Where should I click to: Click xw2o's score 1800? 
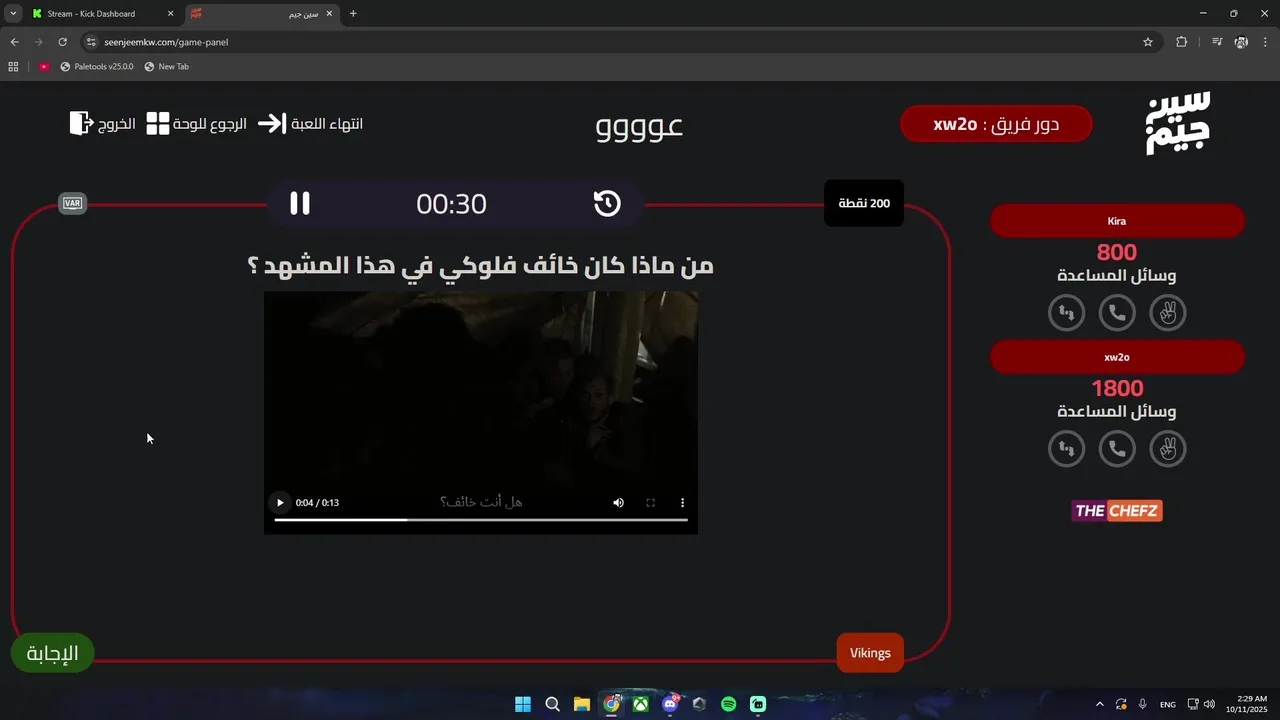pos(1117,388)
